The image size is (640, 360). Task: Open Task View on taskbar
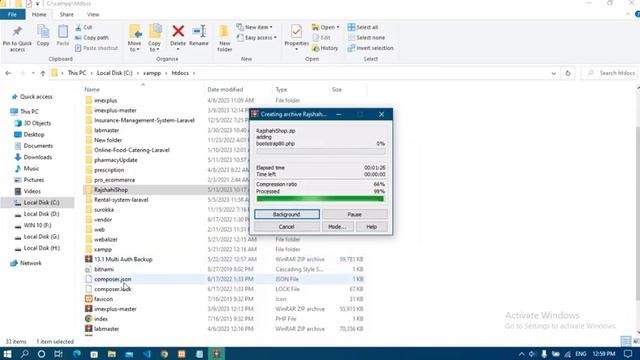point(58,353)
